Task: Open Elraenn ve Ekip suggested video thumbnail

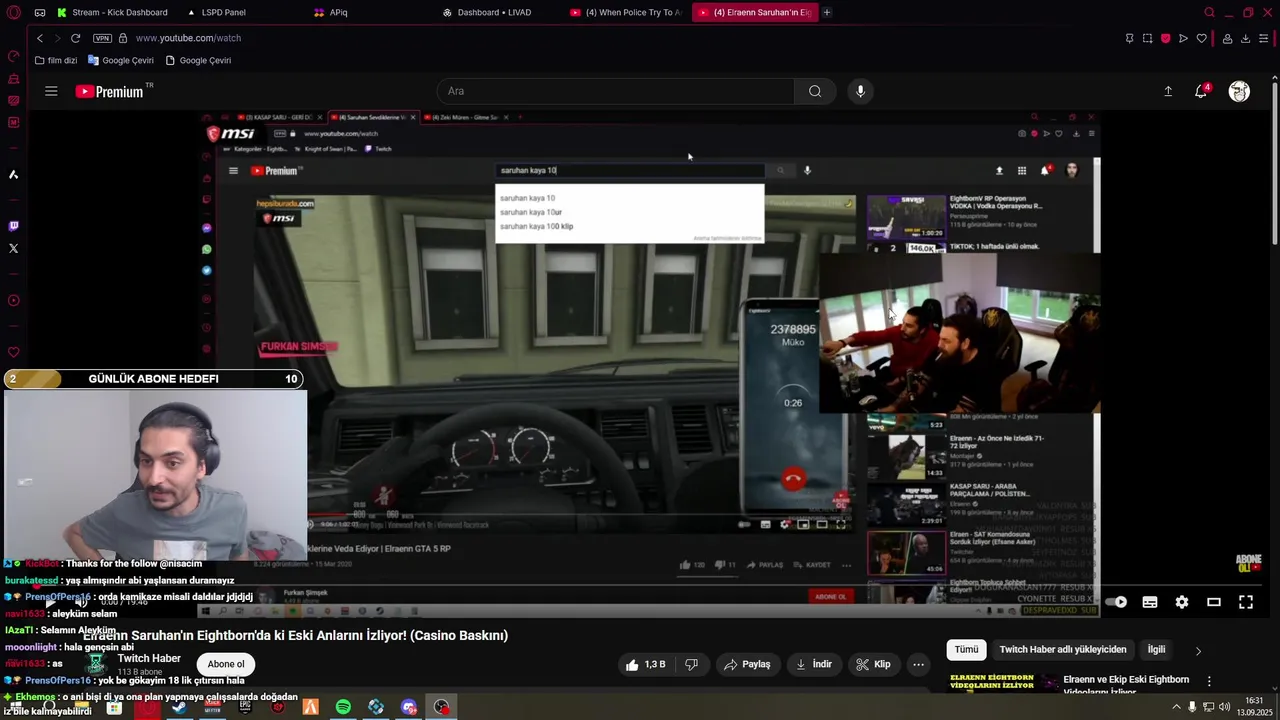Action: [1005, 683]
